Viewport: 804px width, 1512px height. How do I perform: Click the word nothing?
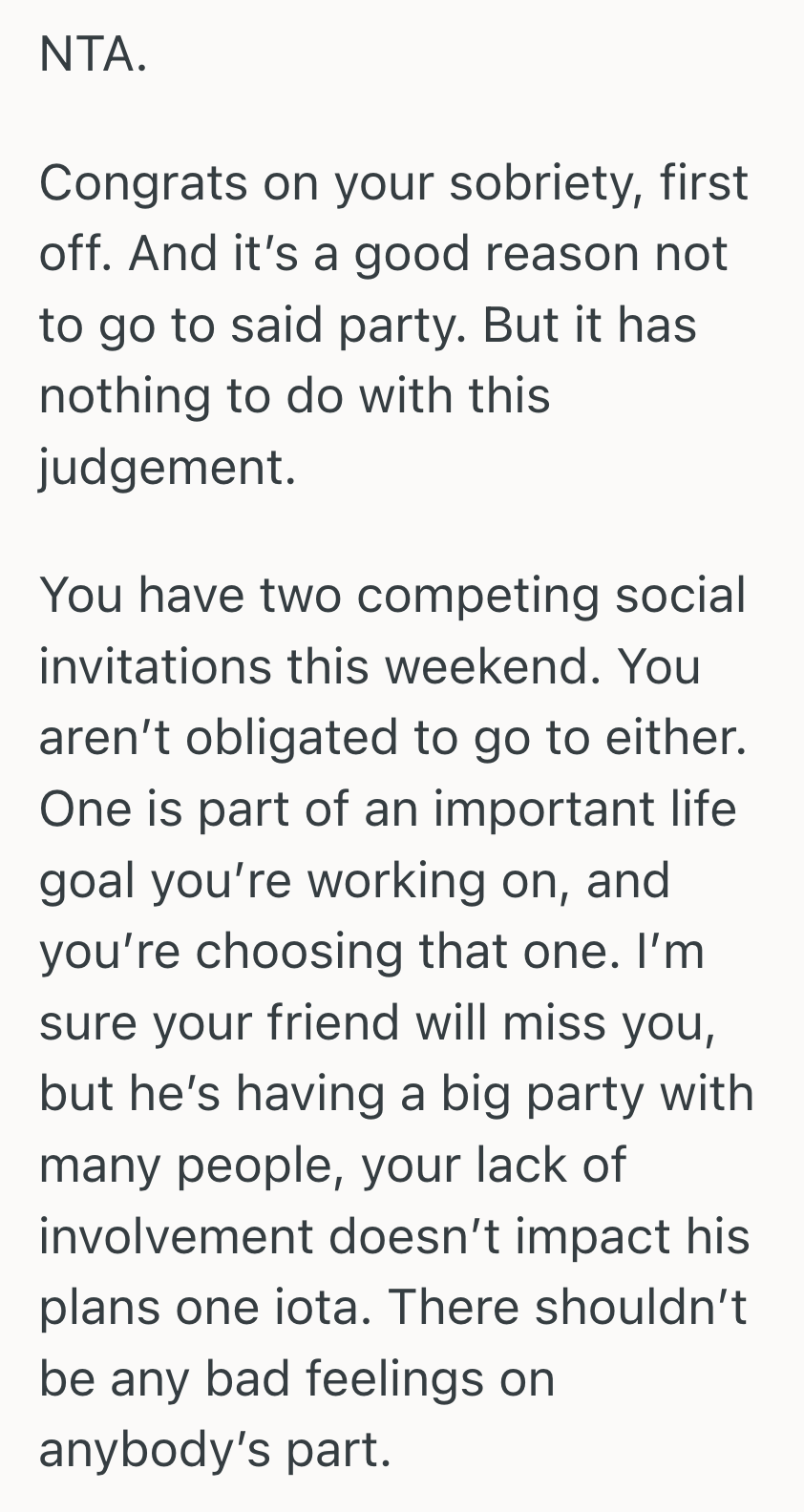coord(124,395)
